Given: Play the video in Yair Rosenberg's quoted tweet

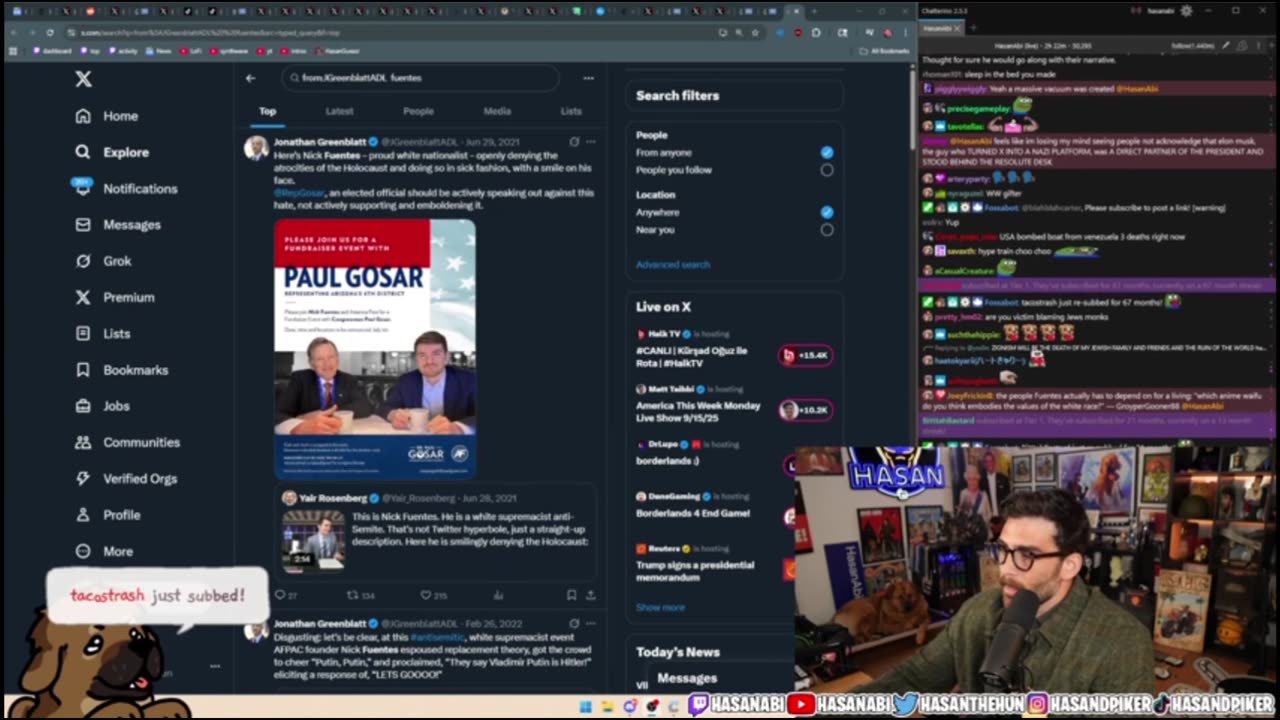Looking at the screenshot, I should pos(313,540).
